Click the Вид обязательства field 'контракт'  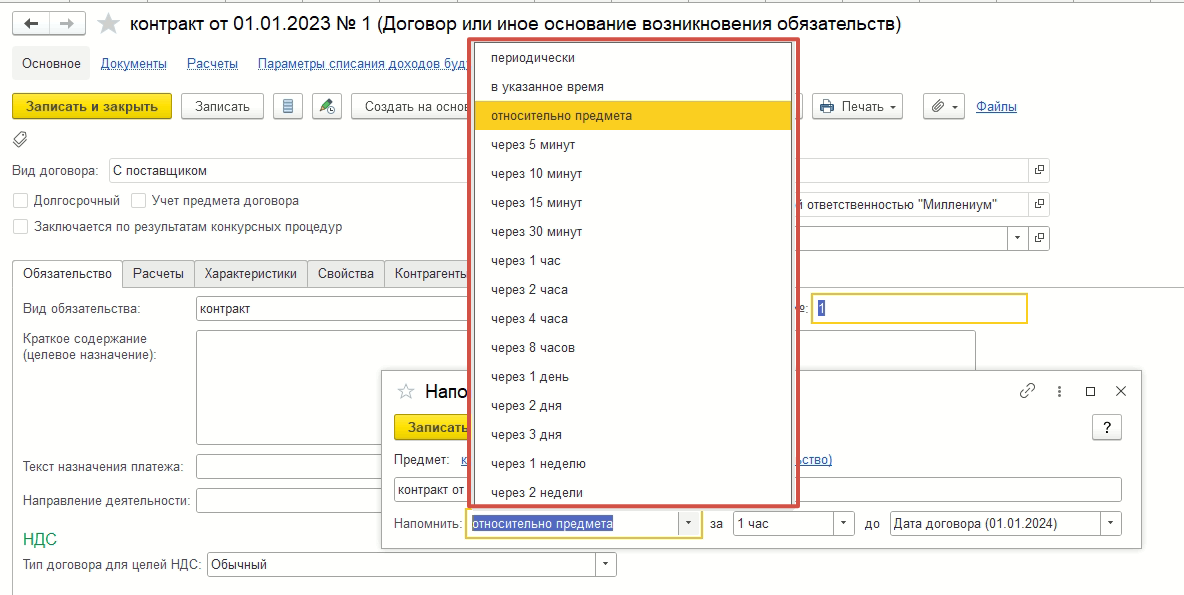[x=332, y=308]
